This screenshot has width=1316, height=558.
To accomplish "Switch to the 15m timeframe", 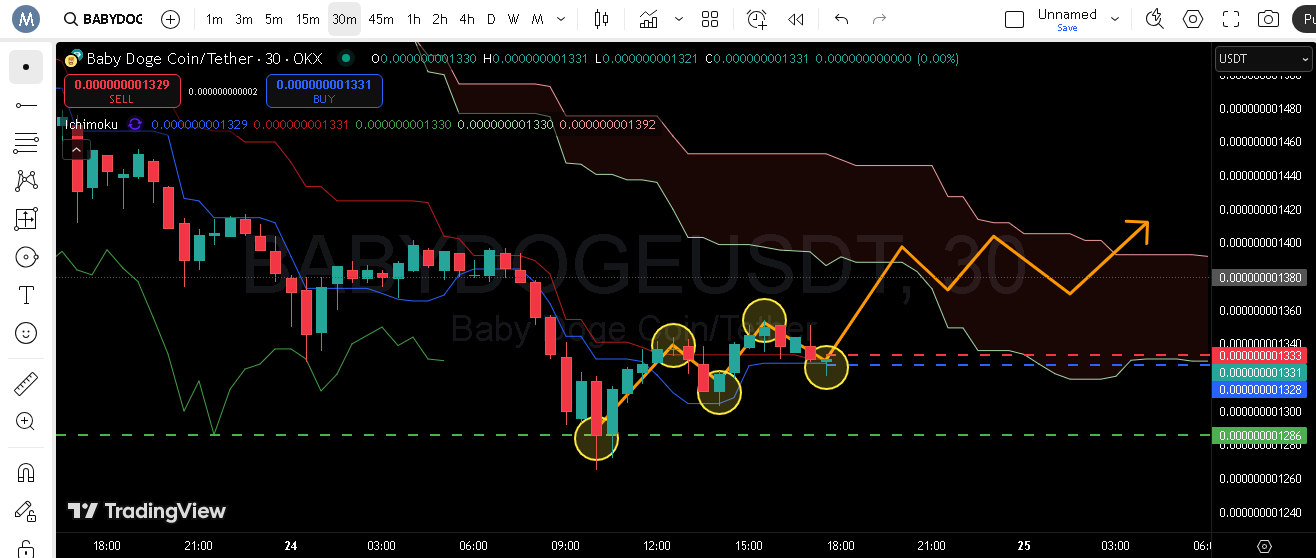I will tap(308, 19).
